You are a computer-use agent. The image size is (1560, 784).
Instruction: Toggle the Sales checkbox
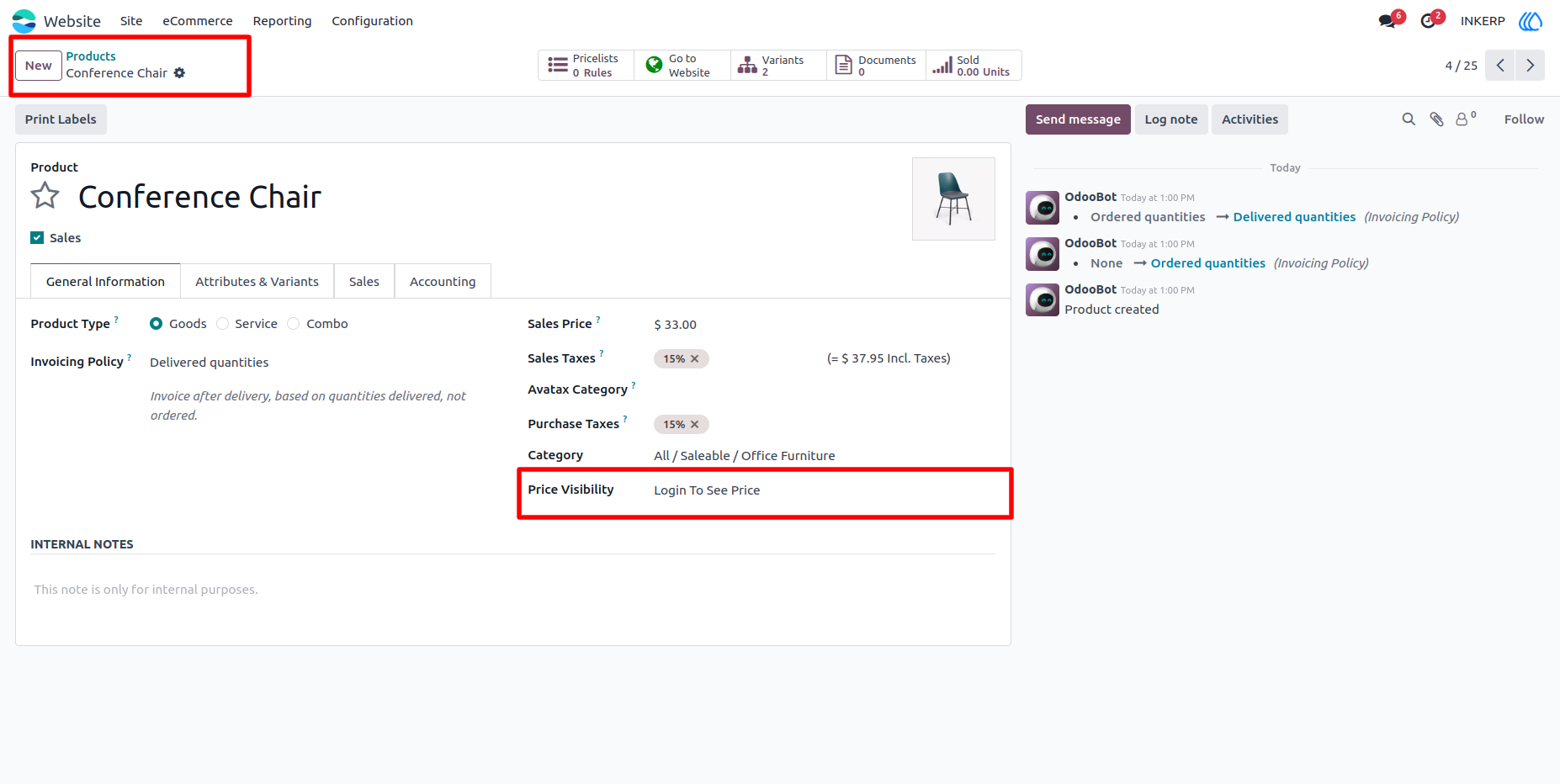(37, 238)
